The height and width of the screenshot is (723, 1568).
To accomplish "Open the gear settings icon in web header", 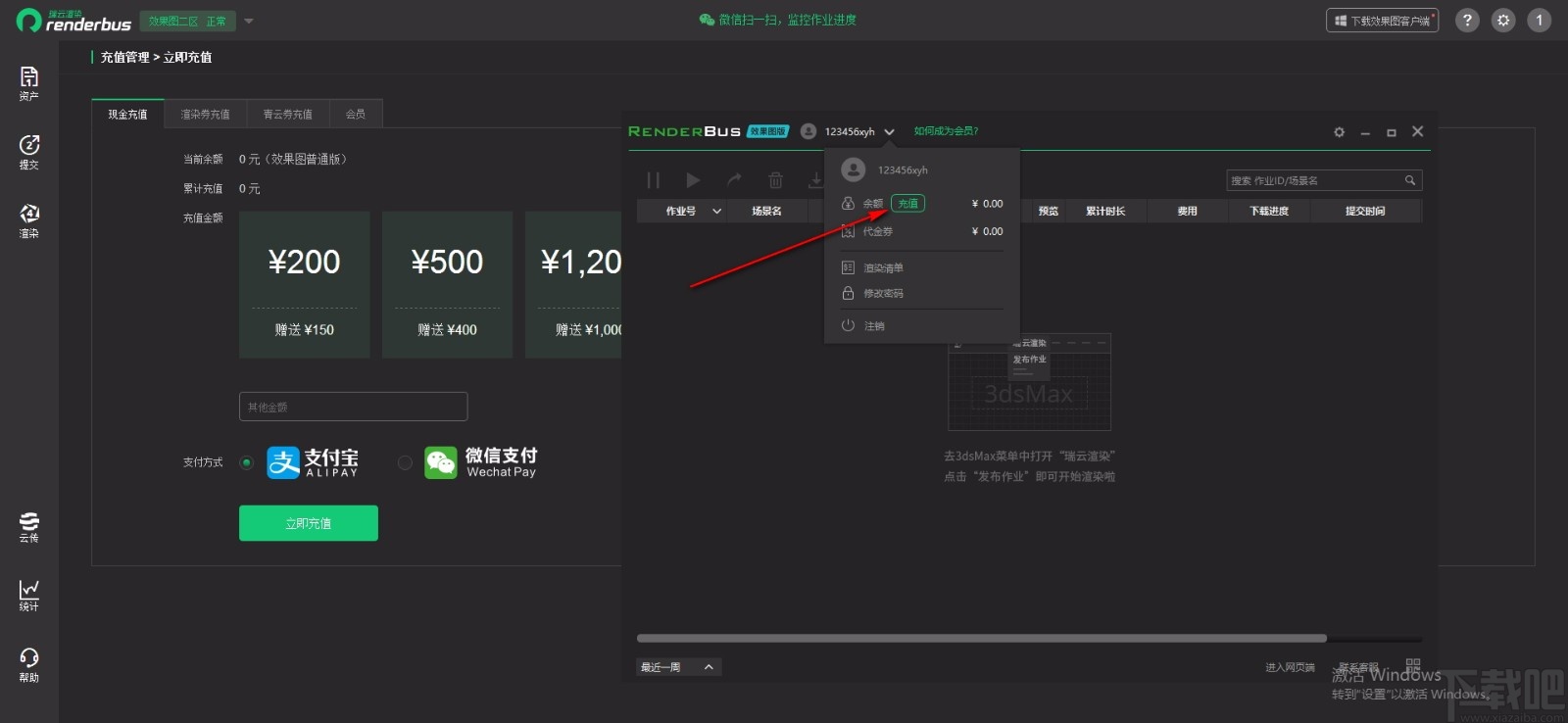I will point(1503,20).
